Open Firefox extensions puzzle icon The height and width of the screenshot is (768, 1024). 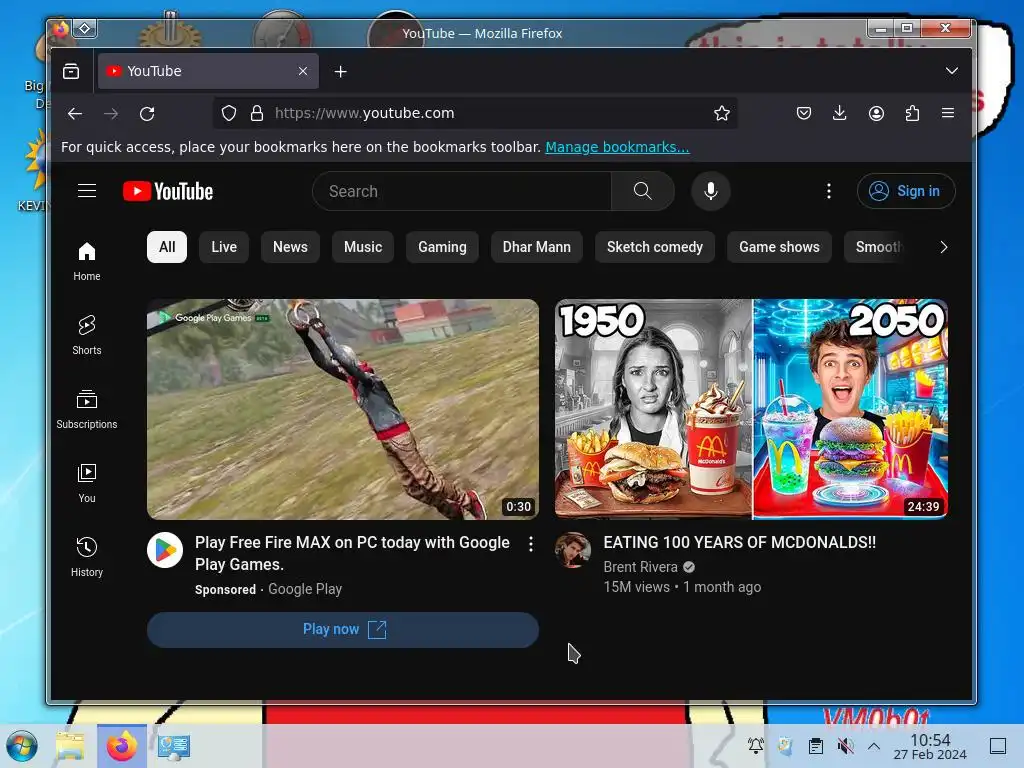click(912, 114)
